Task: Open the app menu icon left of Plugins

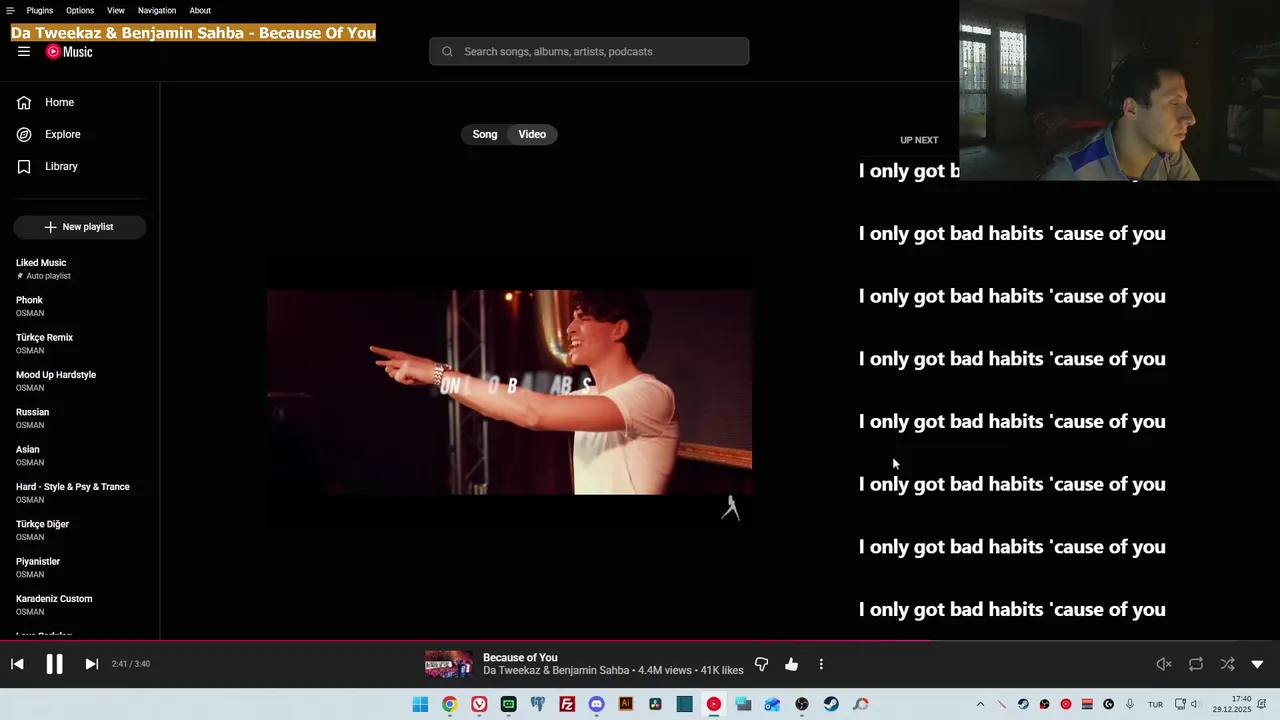Action: pyautogui.click(x=10, y=10)
